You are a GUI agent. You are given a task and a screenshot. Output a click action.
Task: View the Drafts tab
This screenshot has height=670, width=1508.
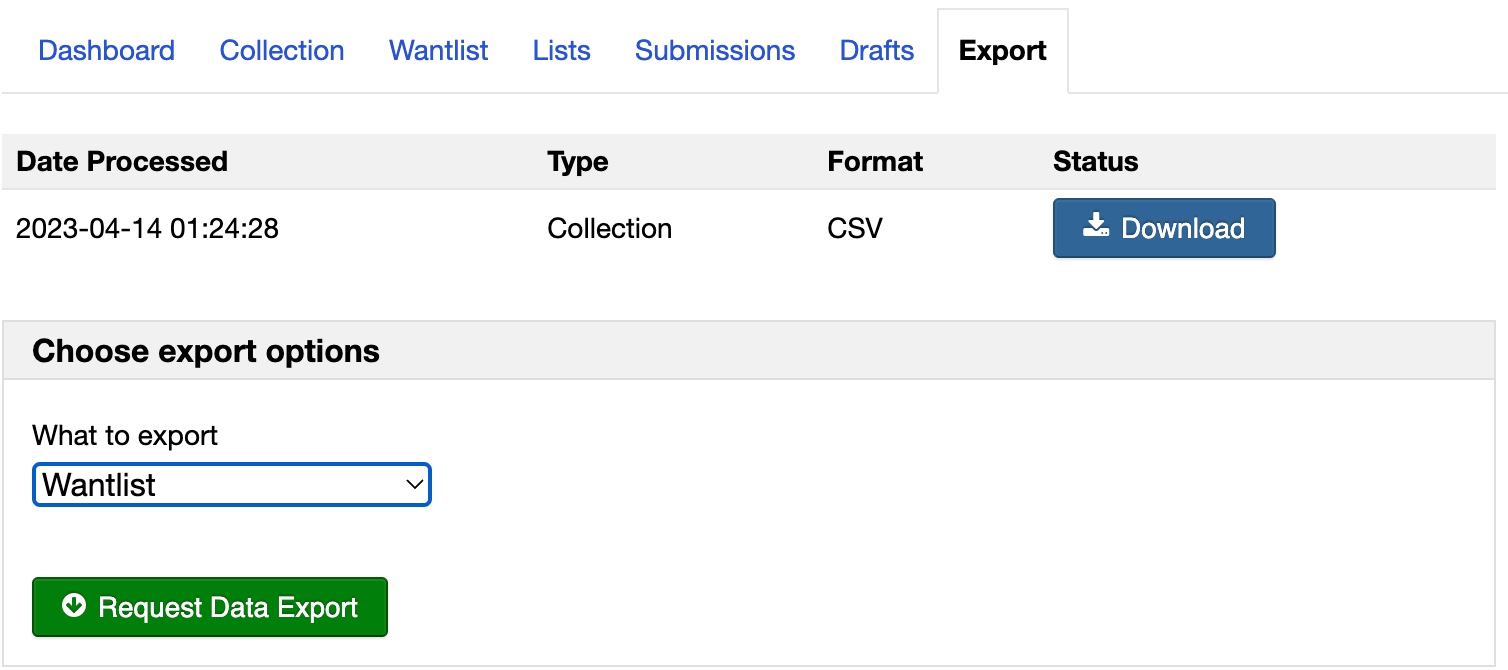[x=877, y=51]
